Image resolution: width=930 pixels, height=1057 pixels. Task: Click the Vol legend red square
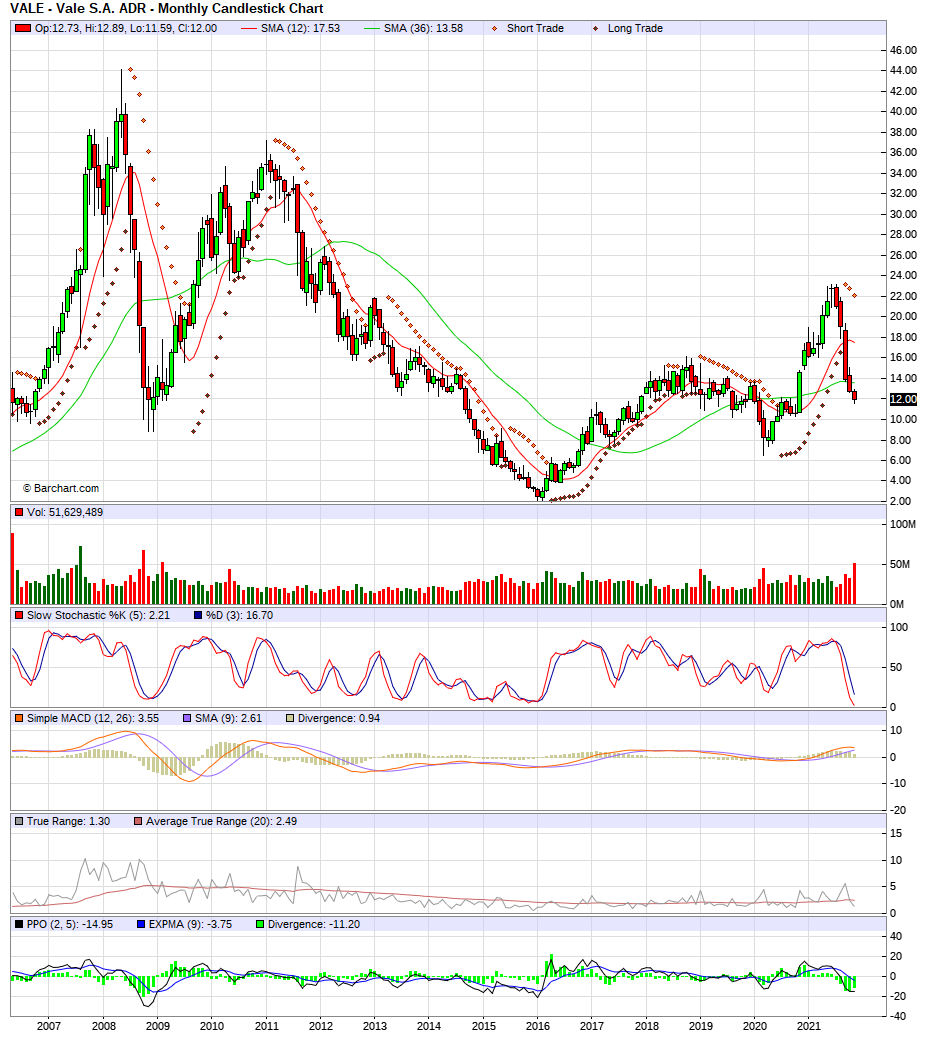click(x=20, y=512)
